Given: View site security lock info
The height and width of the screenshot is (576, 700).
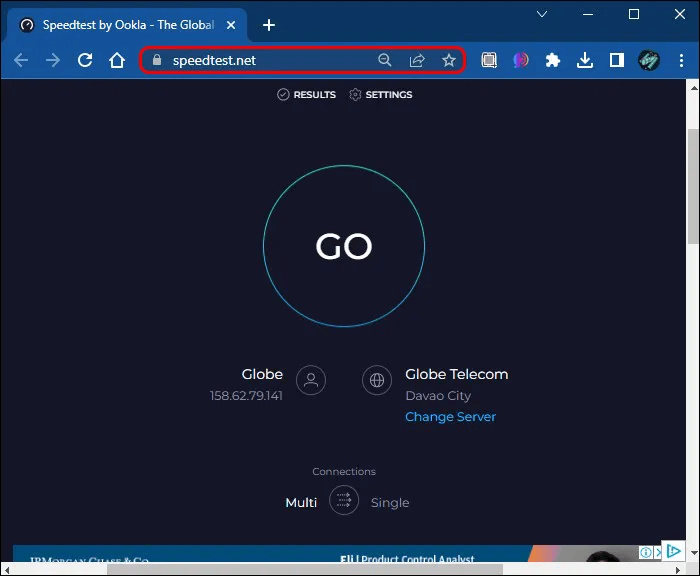Looking at the screenshot, I should (157, 60).
